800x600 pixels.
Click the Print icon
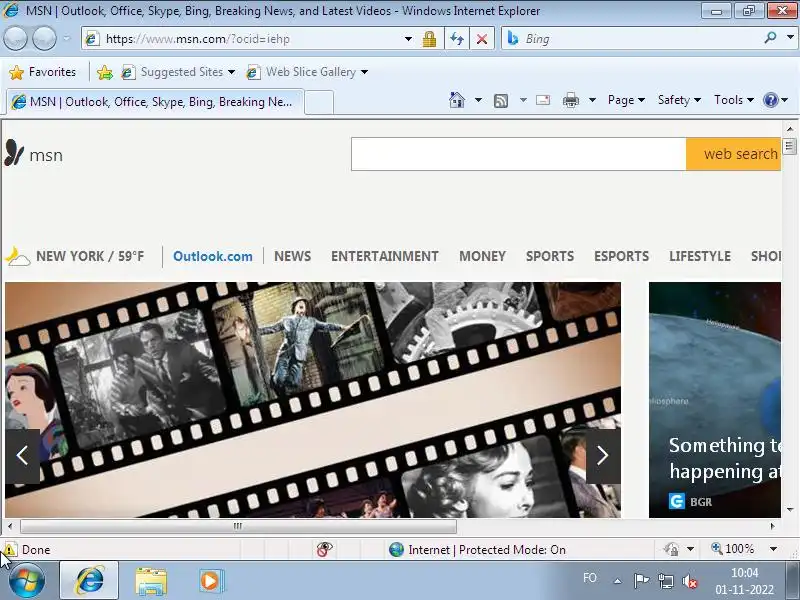click(570, 100)
